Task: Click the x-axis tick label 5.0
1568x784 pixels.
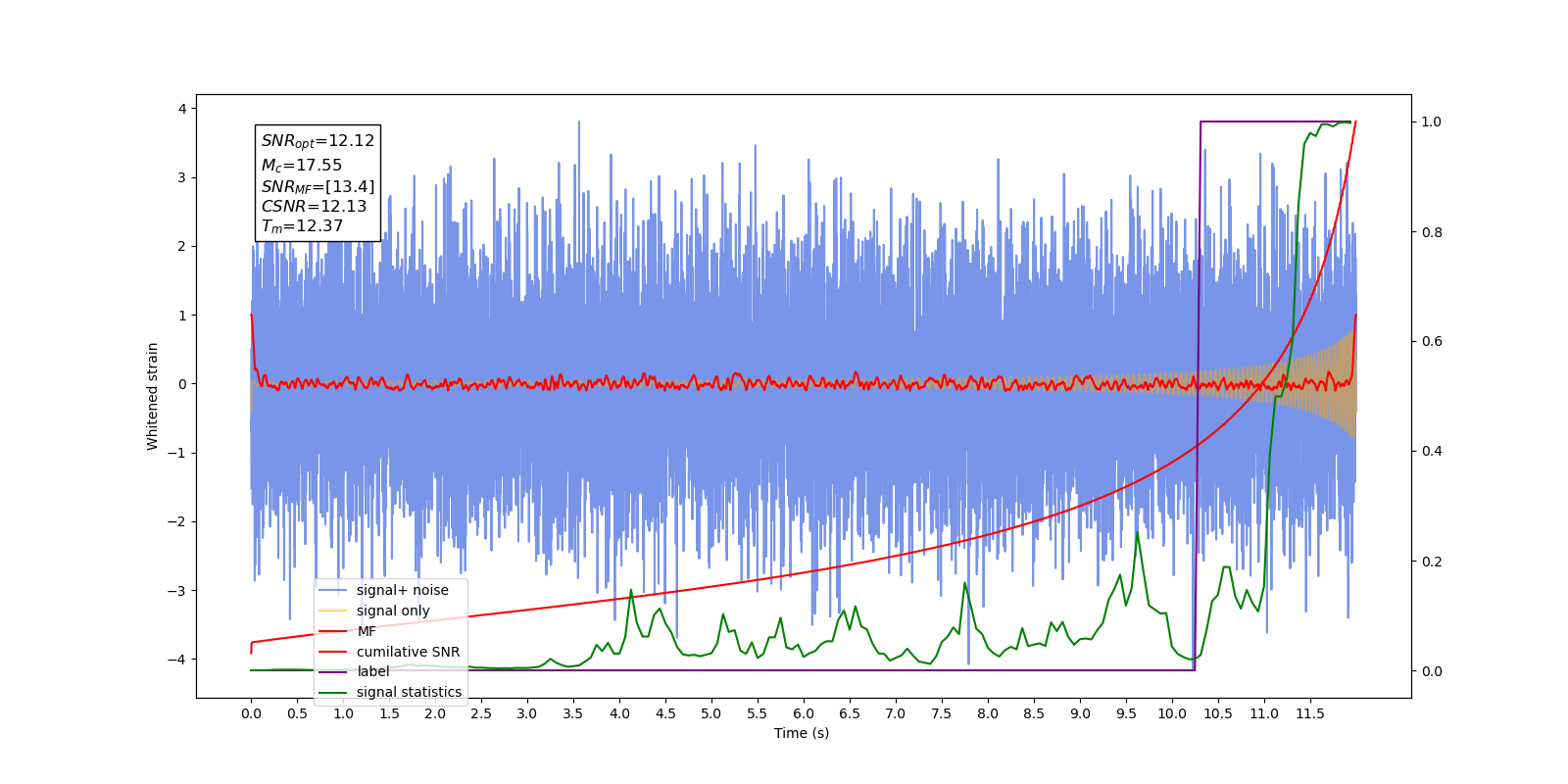Action: [711, 713]
